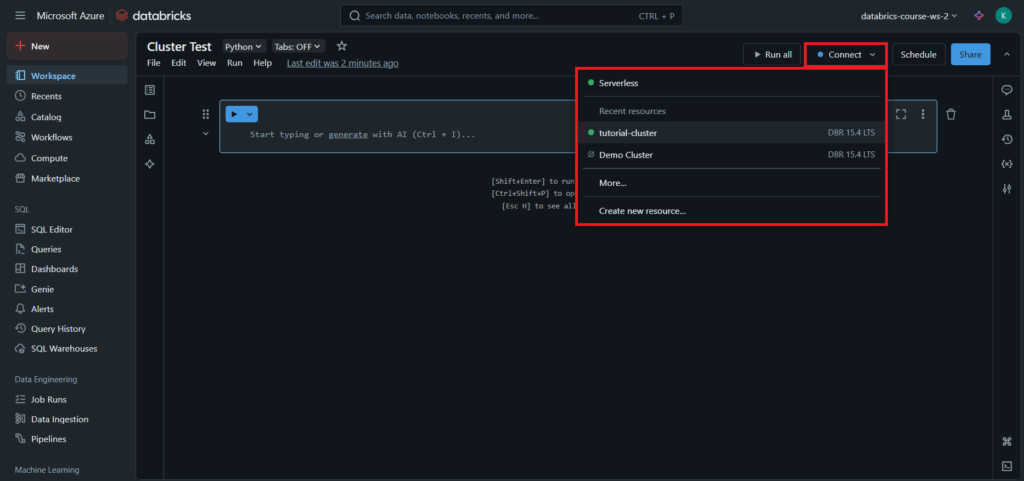Open Genie in the sidebar

coord(67,289)
